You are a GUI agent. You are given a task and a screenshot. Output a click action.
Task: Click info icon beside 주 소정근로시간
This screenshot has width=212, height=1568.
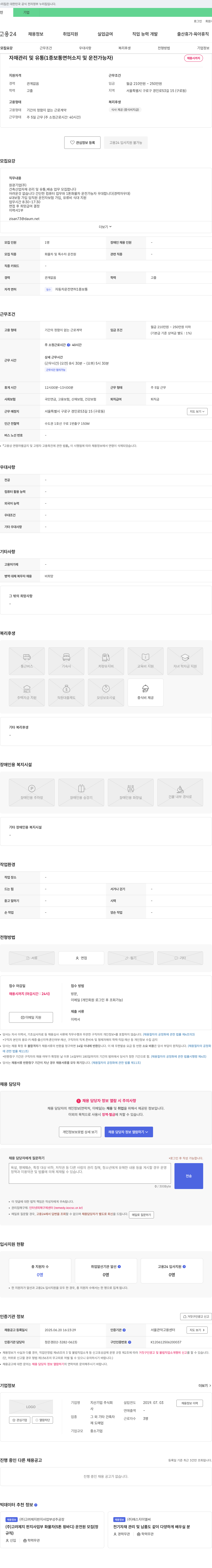tap(69, 345)
